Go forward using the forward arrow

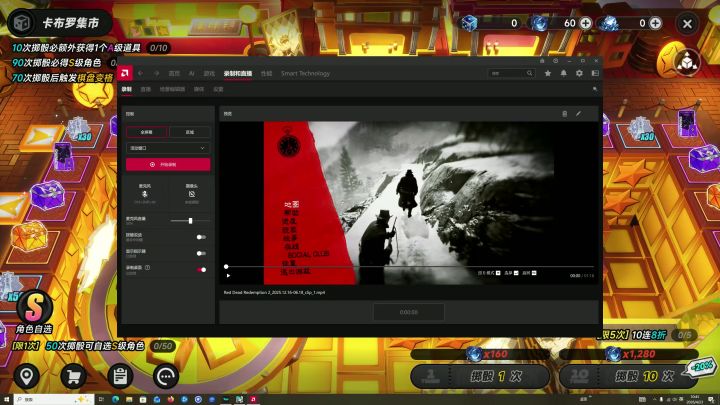pyautogui.click(x=157, y=73)
